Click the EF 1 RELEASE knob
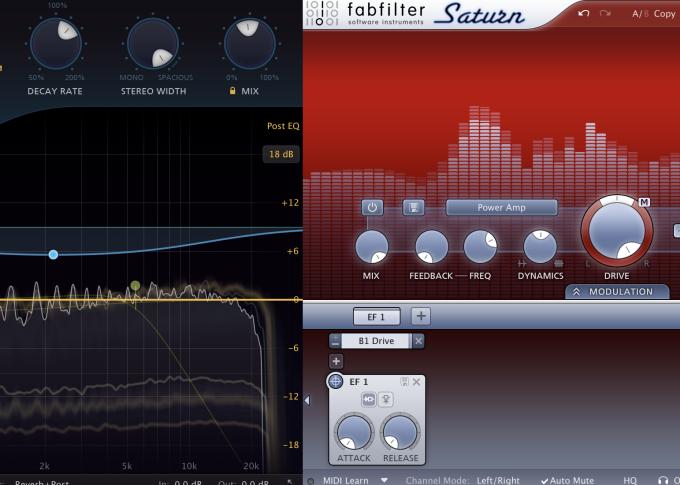The image size is (680, 485). click(x=400, y=433)
